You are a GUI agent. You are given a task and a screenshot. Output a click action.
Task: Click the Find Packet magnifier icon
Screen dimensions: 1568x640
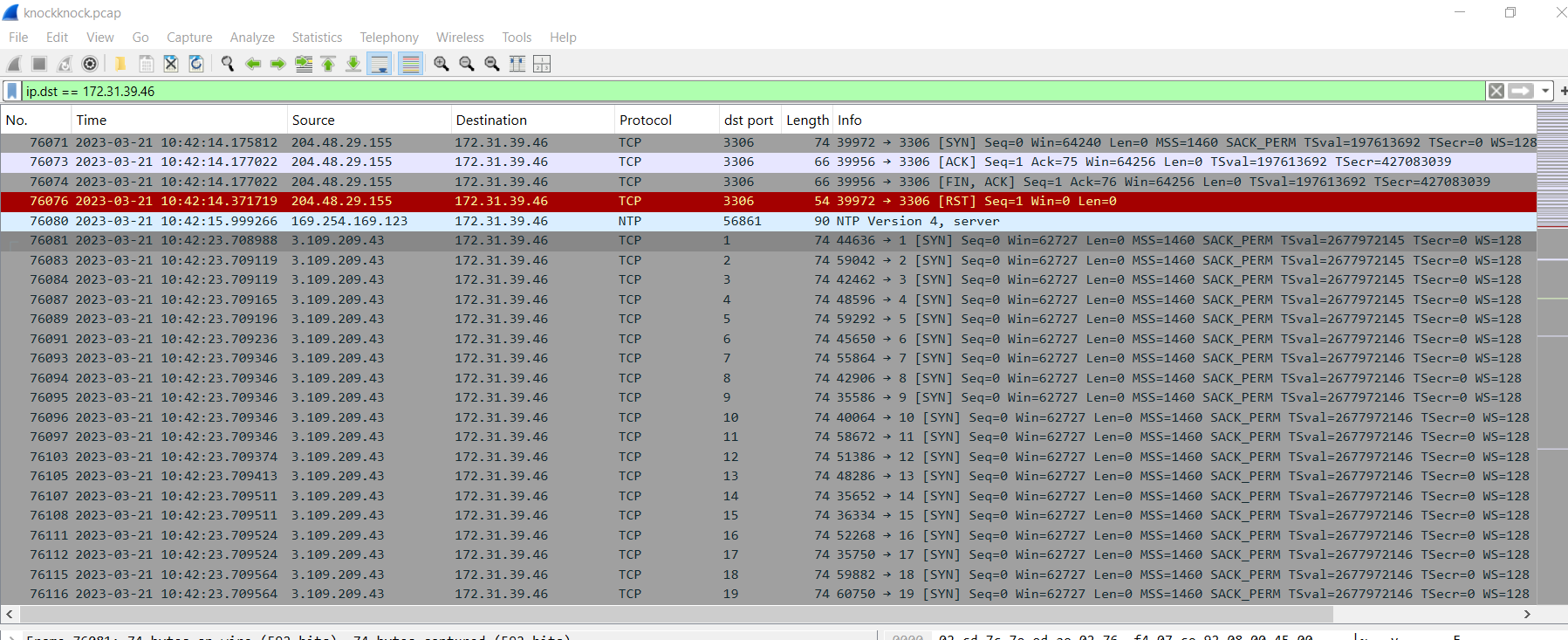[228, 64]
